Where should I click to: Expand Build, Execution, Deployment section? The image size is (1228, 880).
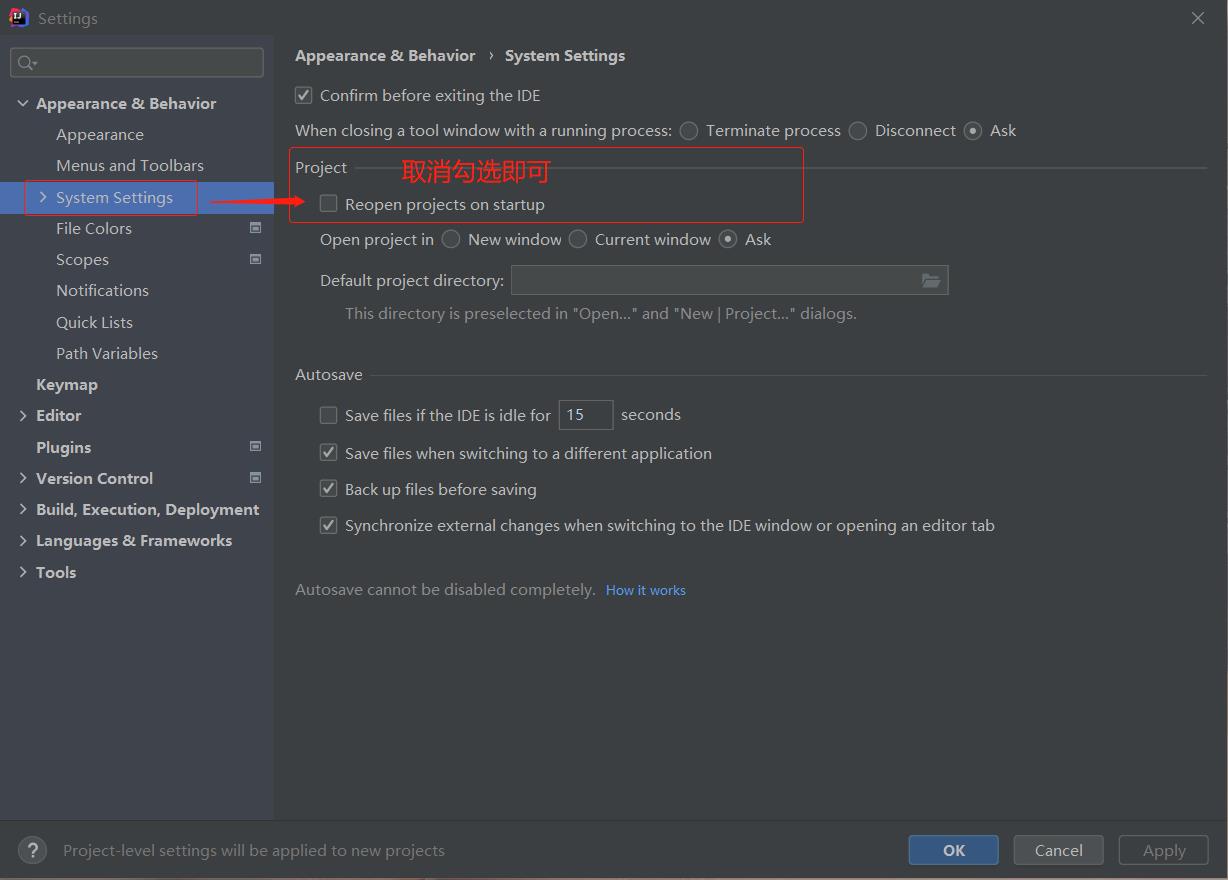point(22,509)
